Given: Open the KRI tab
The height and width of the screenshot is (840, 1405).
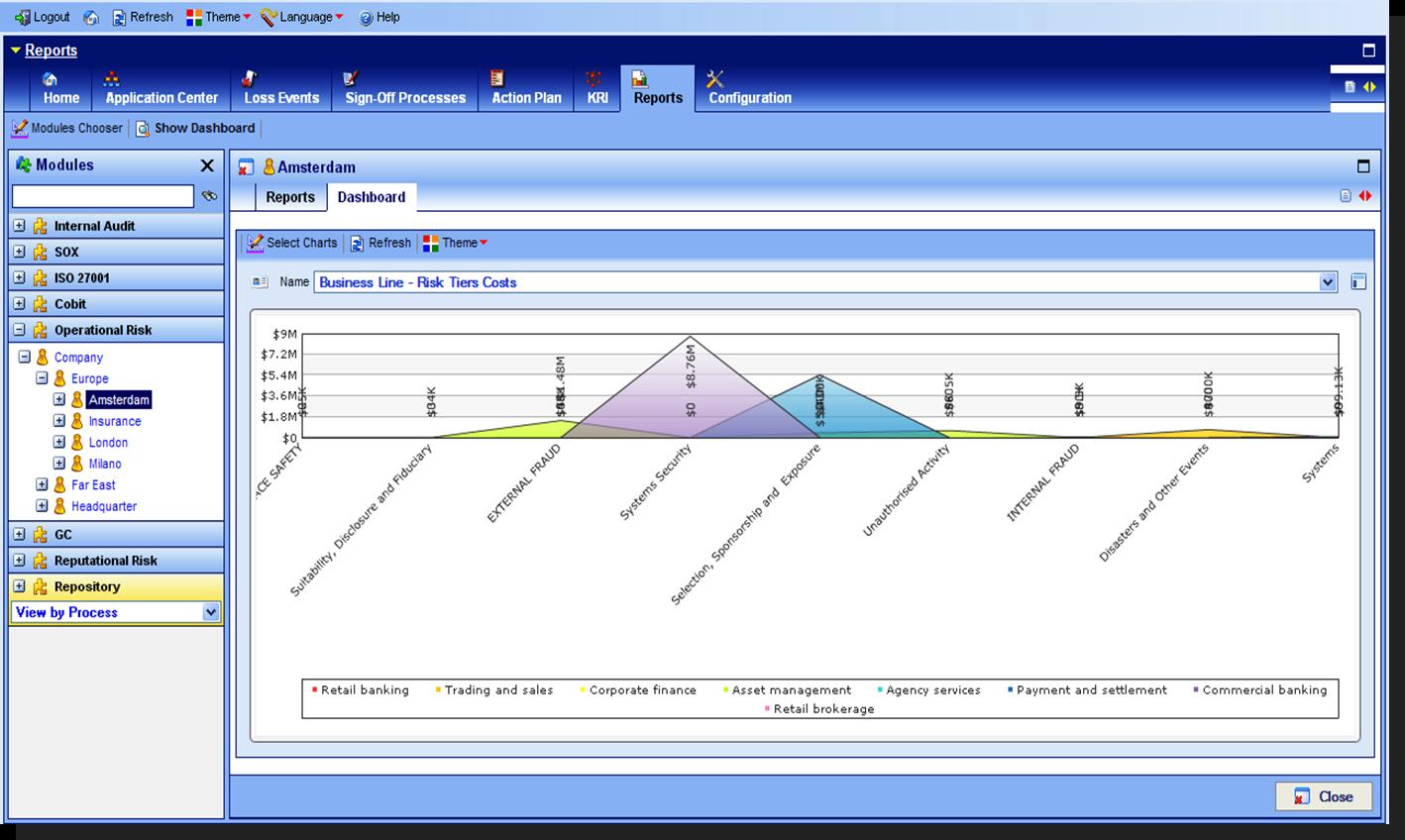Looking at the screenshot, I should (x=596, y=88).
